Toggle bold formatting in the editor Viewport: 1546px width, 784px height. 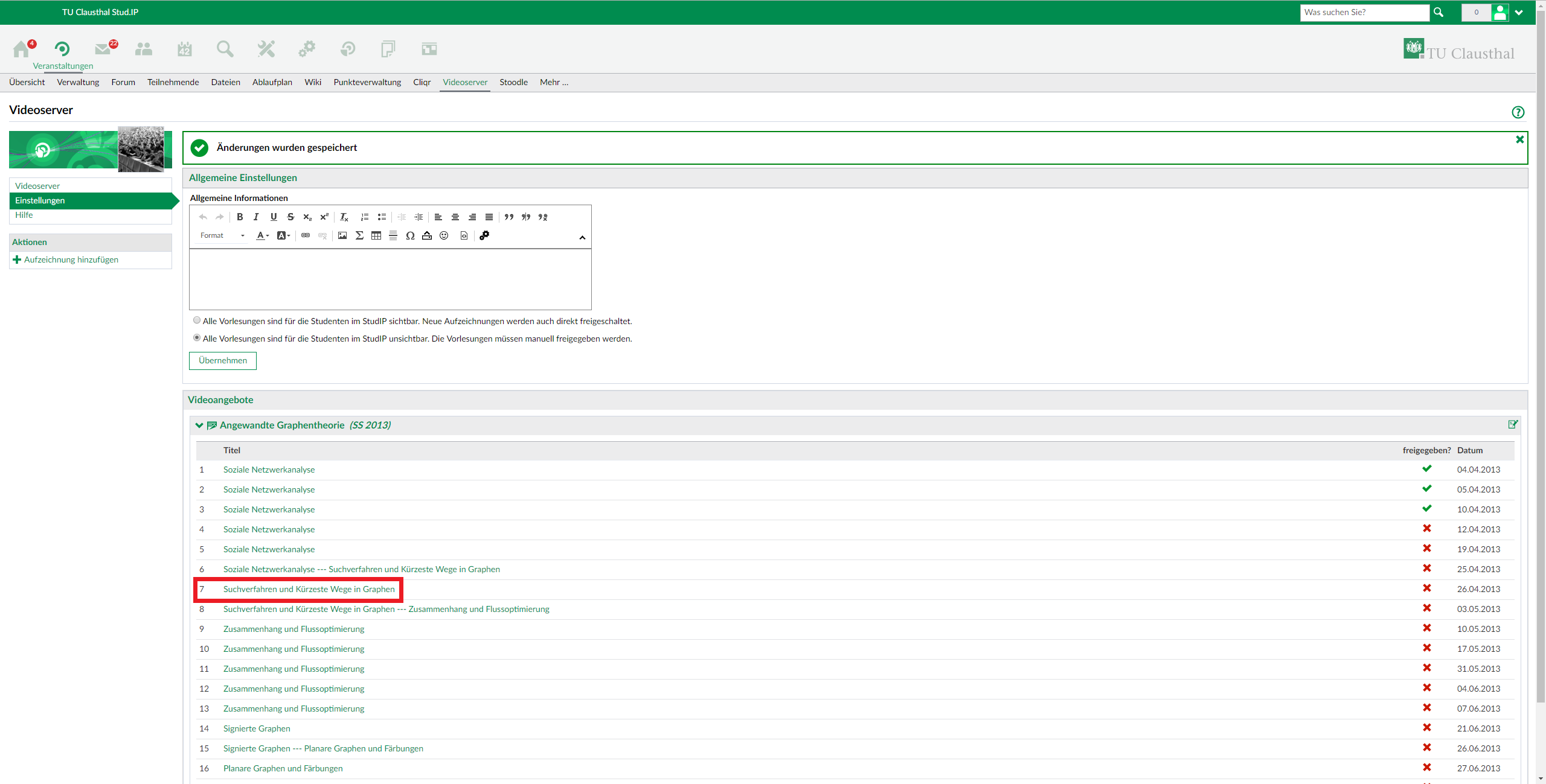240,217
